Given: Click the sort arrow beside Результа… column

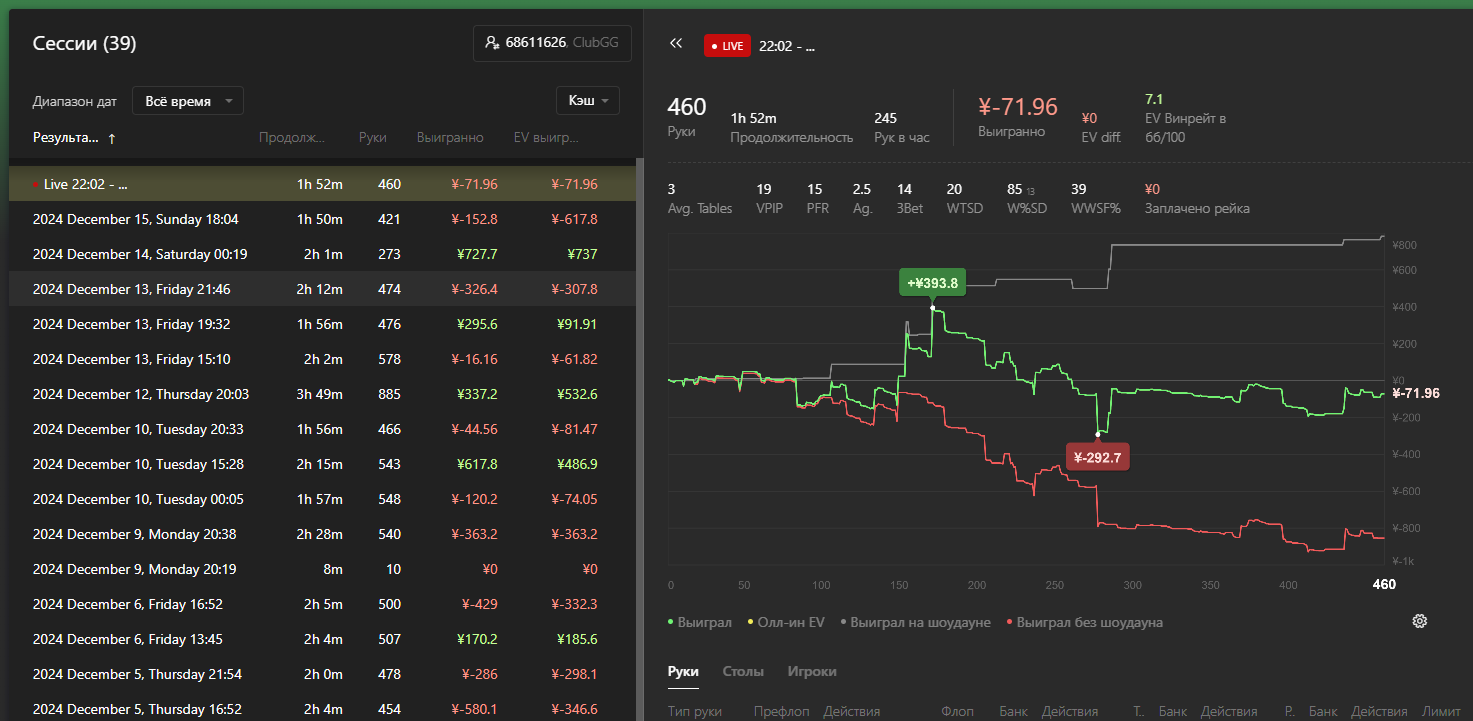Looking at the screenshot, I should click(111, 139).
